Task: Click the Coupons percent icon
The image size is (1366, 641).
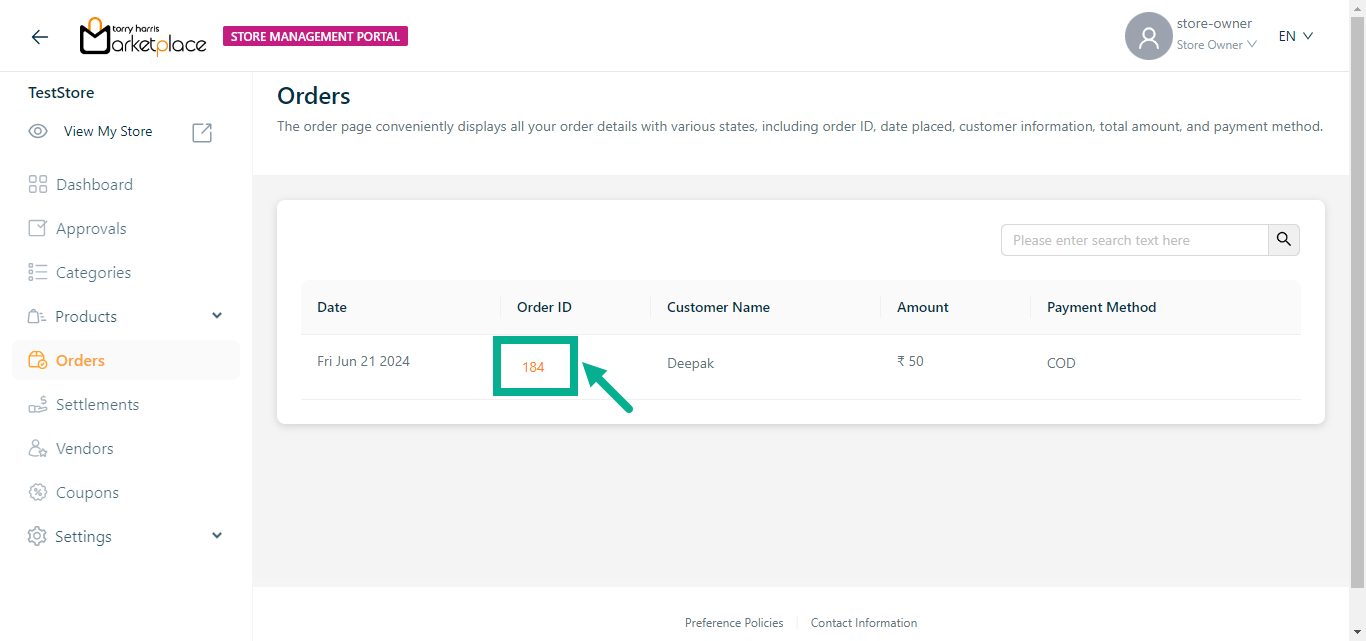Action: 38,492
